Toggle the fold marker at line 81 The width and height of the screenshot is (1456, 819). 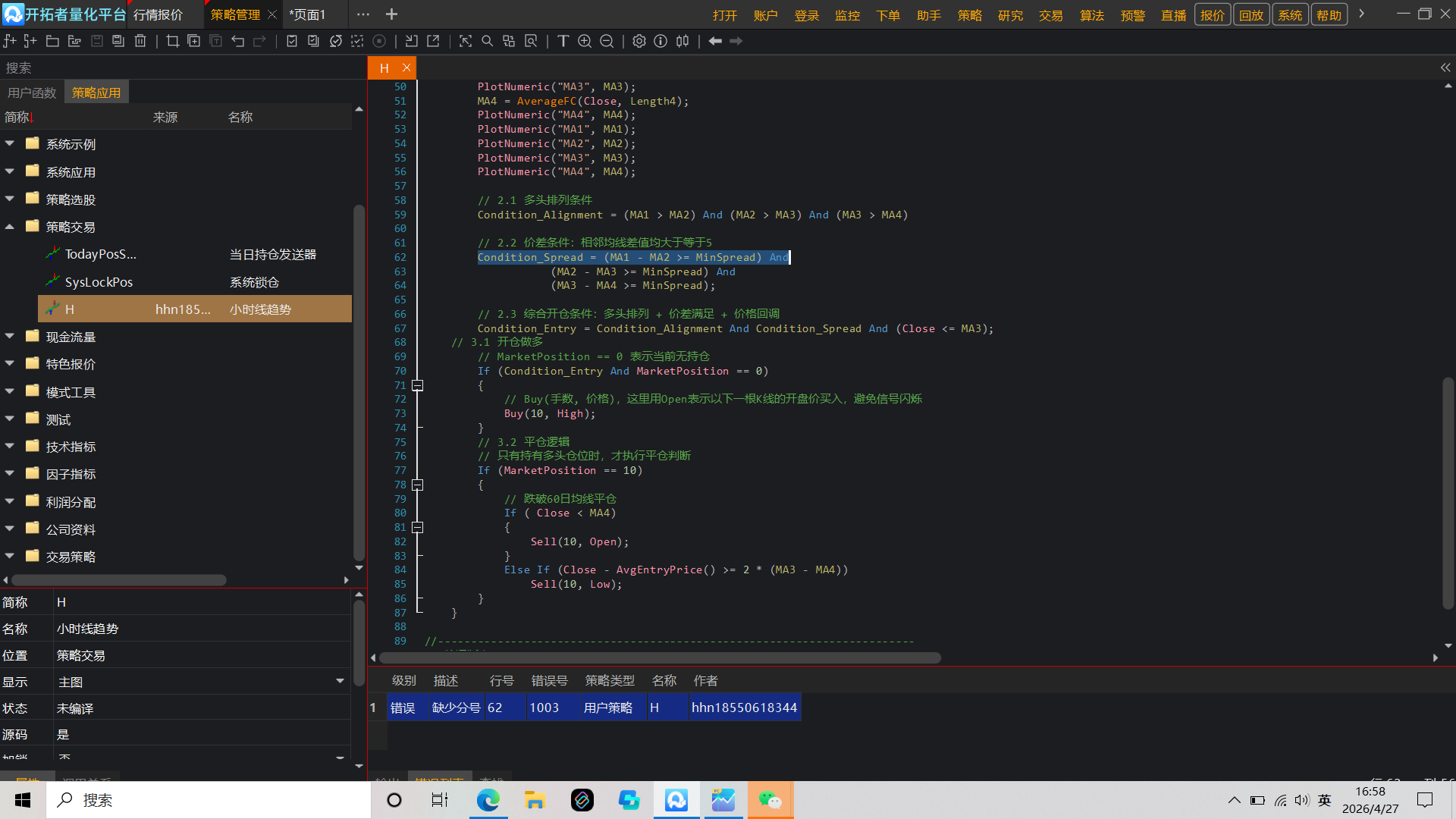tap(418, 527)
